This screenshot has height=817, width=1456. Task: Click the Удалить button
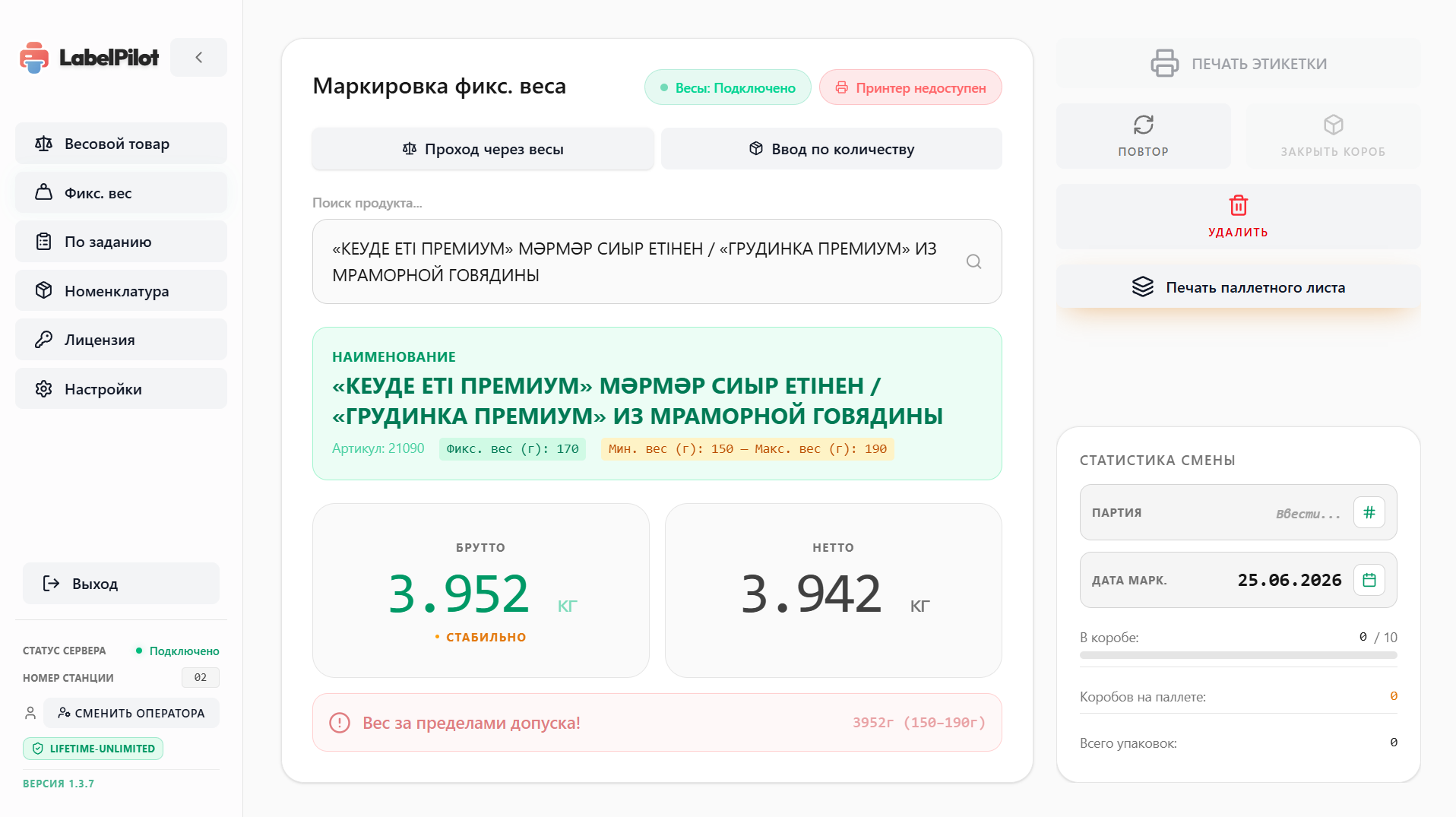coord(1239,217)
